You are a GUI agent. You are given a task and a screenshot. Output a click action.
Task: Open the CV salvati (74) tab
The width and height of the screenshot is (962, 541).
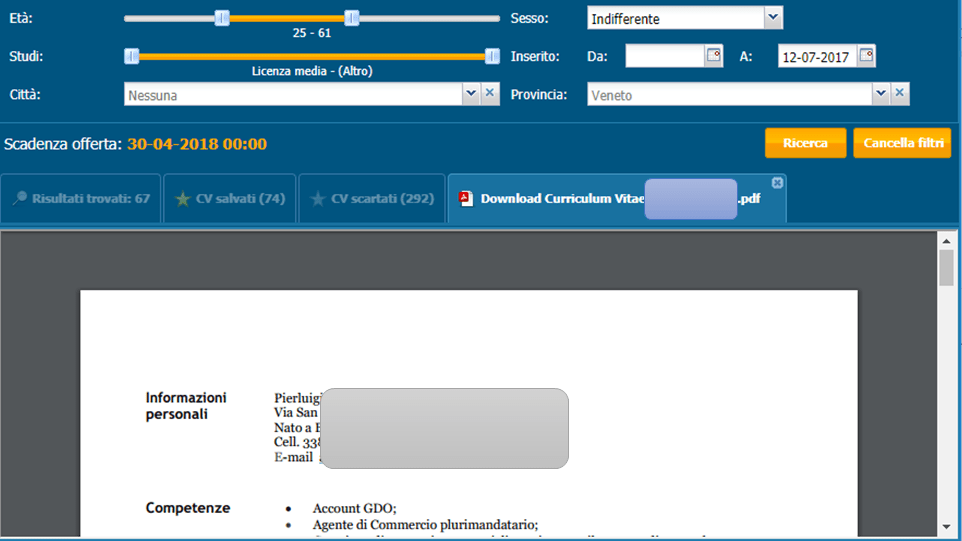[x=229, y=198]
